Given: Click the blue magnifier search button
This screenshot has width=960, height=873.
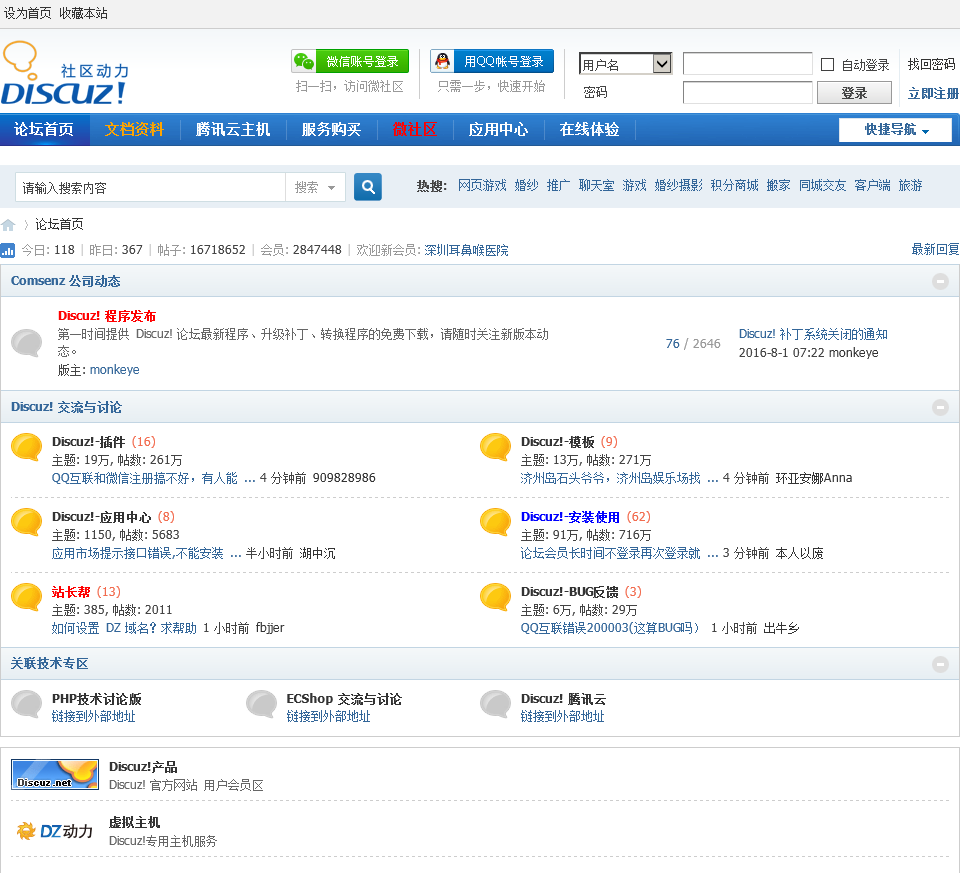Looking at the screenshot, I should [x=368, y=187].
